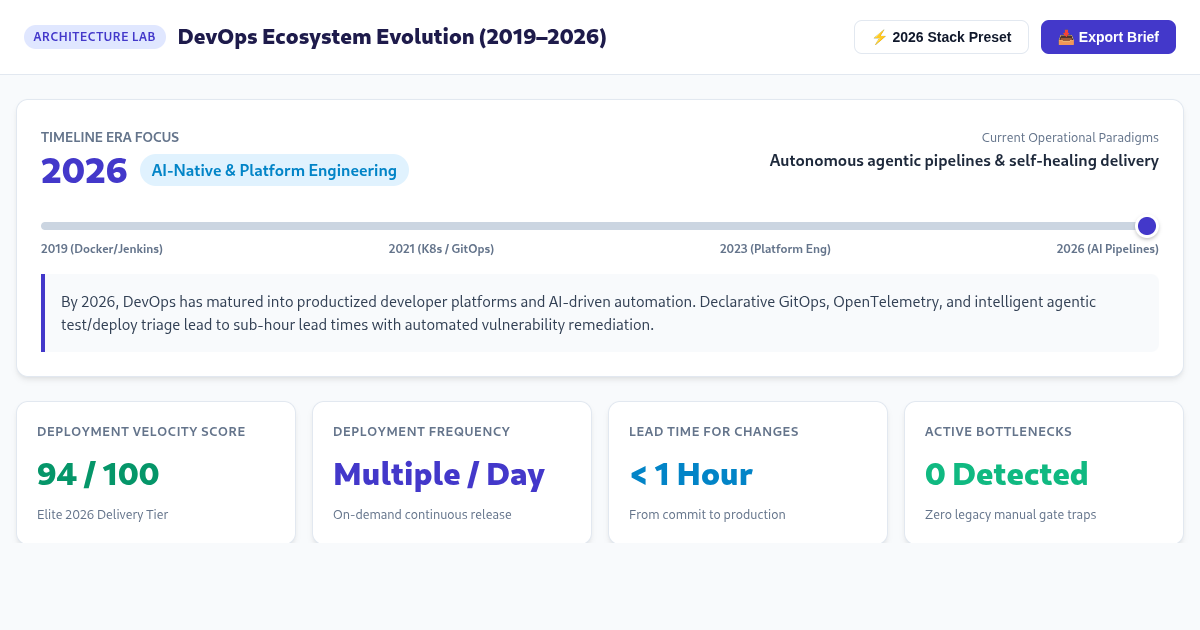This screenshot has width=1200, height=630.
Task: Click the Lead Time for Changes label
Action: coord(714,432)
